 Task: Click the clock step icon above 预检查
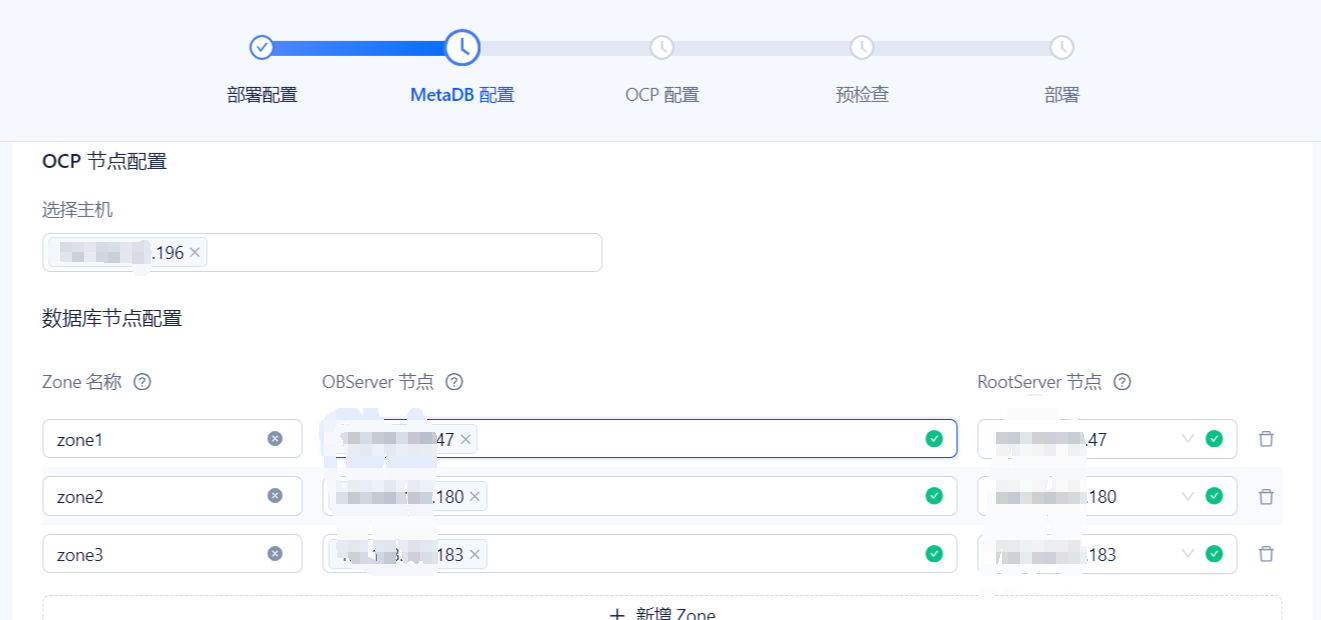pos(862,47)
